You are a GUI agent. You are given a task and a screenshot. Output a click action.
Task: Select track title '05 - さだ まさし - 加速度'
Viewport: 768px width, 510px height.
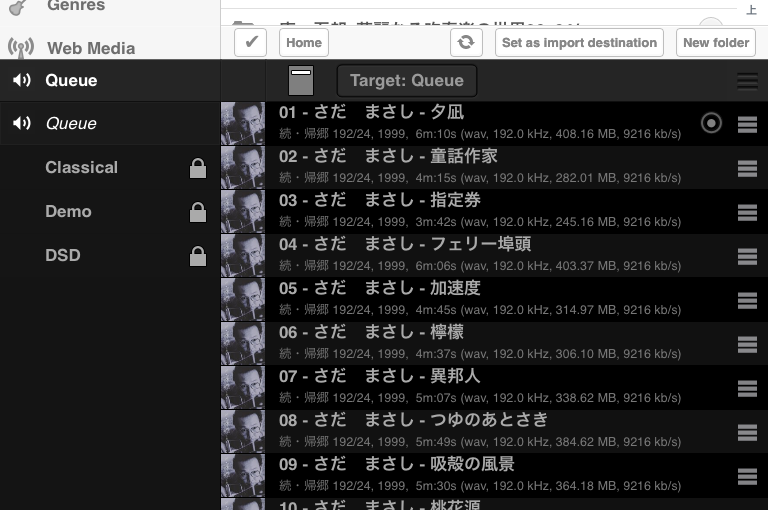[380, 288]
